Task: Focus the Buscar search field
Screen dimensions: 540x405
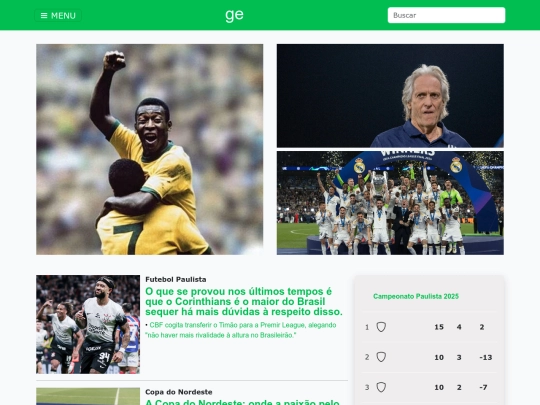Action: (446, 15)
